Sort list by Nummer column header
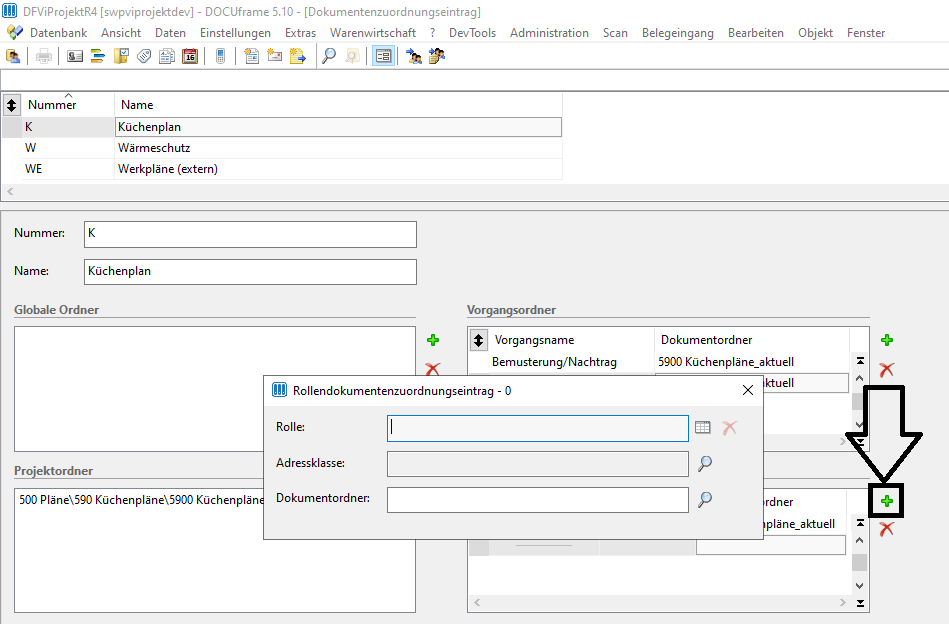 (x=67, y=105)
